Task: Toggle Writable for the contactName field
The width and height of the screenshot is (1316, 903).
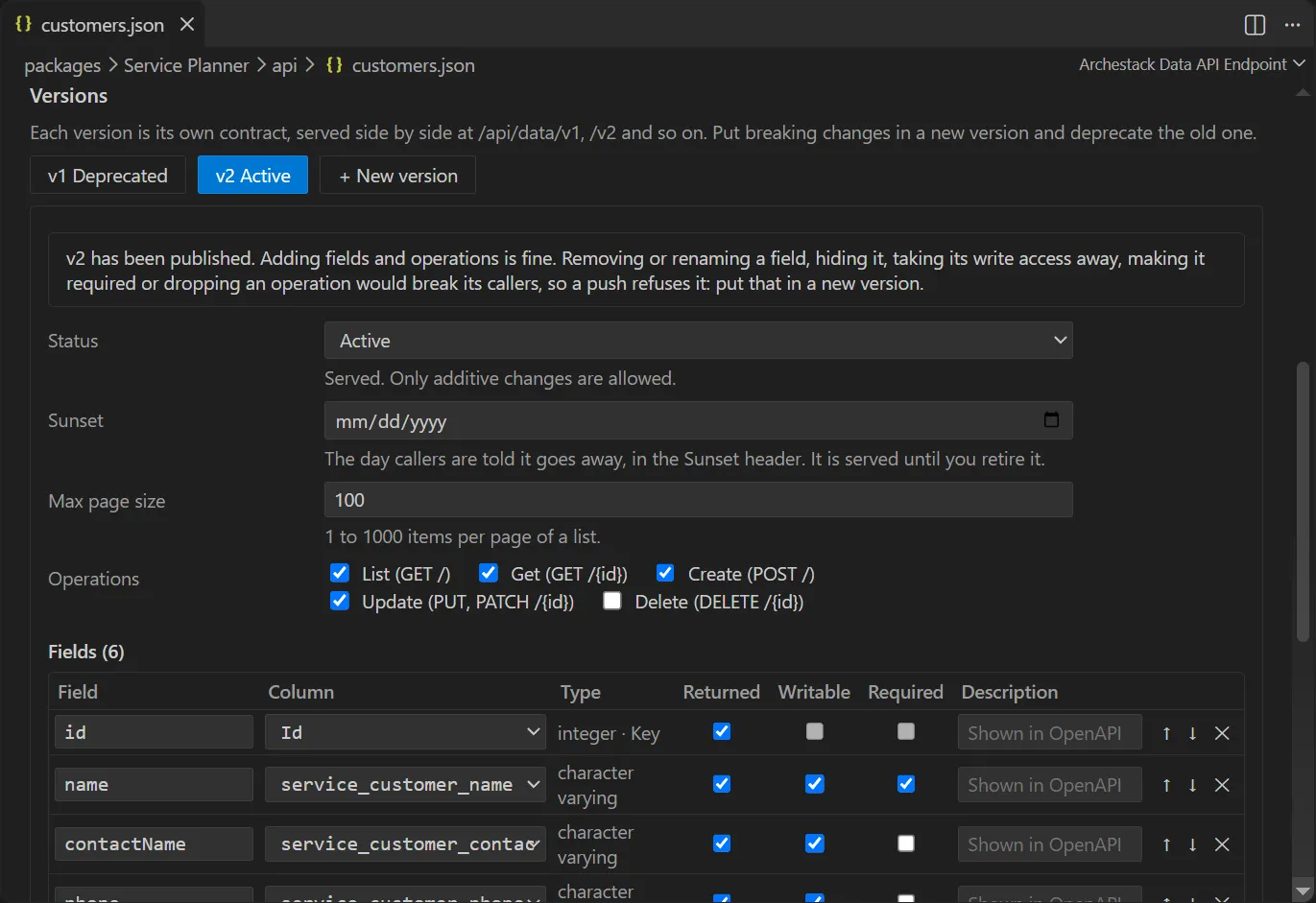Action: coord(815,844)
